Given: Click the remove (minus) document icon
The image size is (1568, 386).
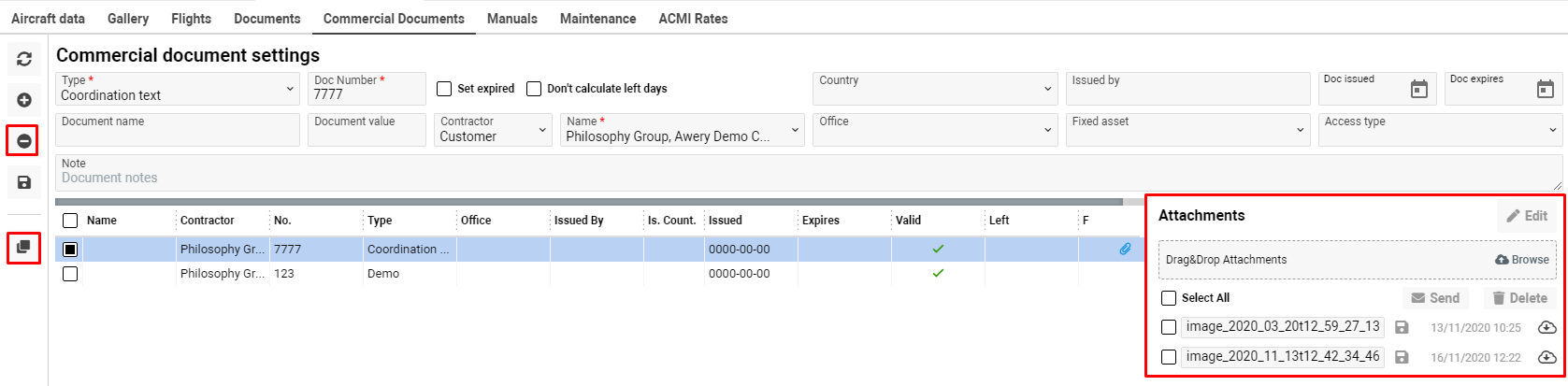Looking at the screenshot, I should pos(24,141).
